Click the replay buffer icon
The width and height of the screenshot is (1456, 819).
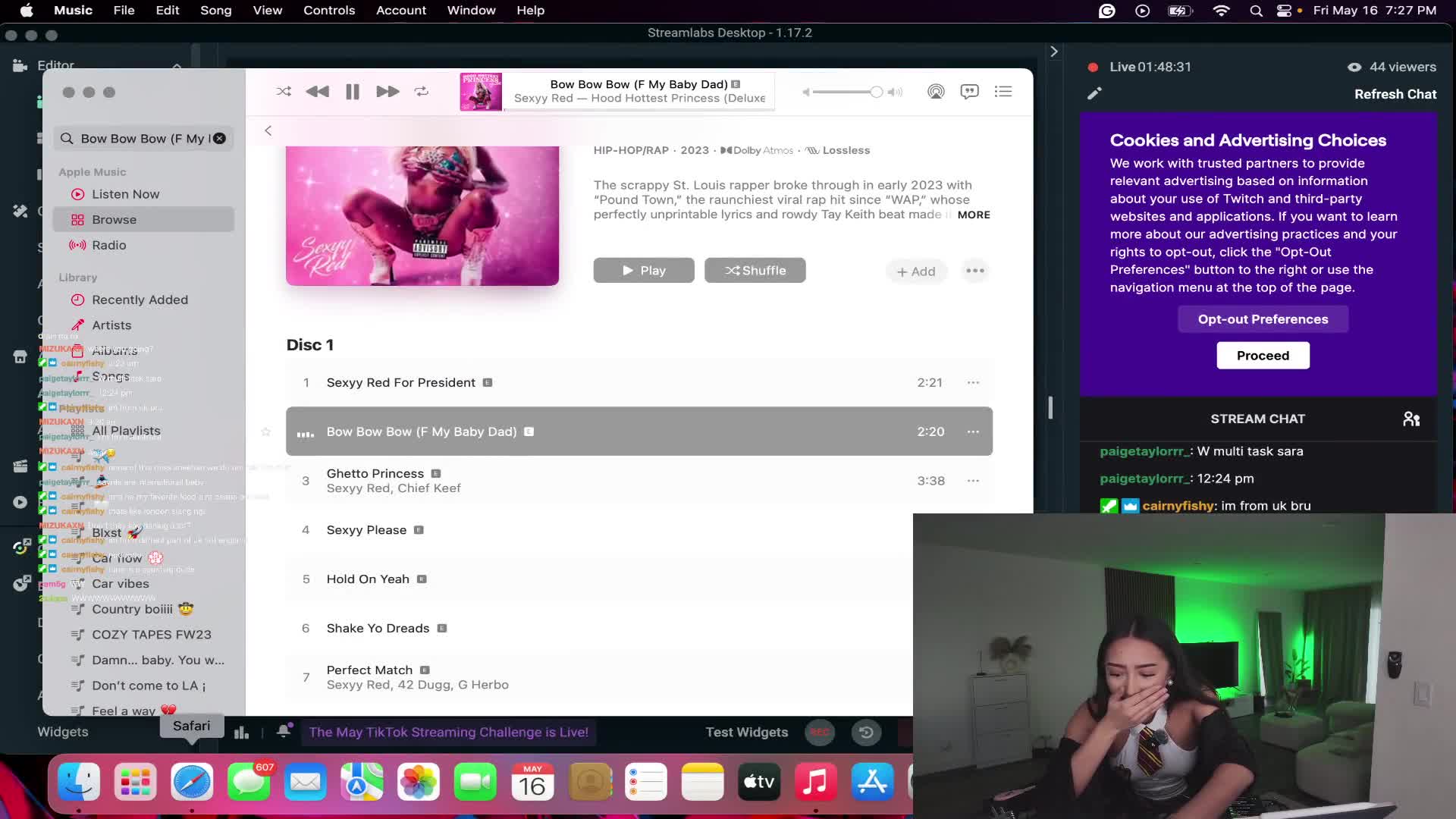[866, 732]
